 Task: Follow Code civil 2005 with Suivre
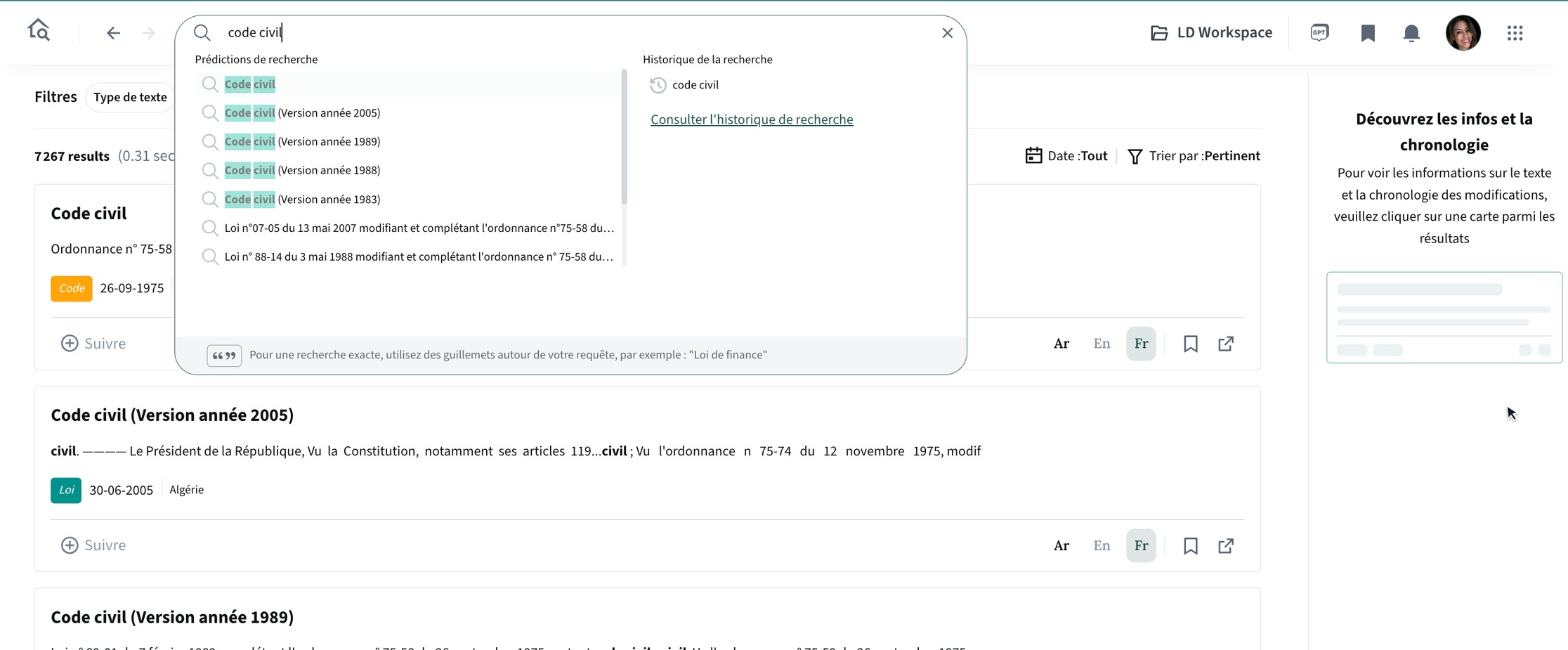coord(93,545)
